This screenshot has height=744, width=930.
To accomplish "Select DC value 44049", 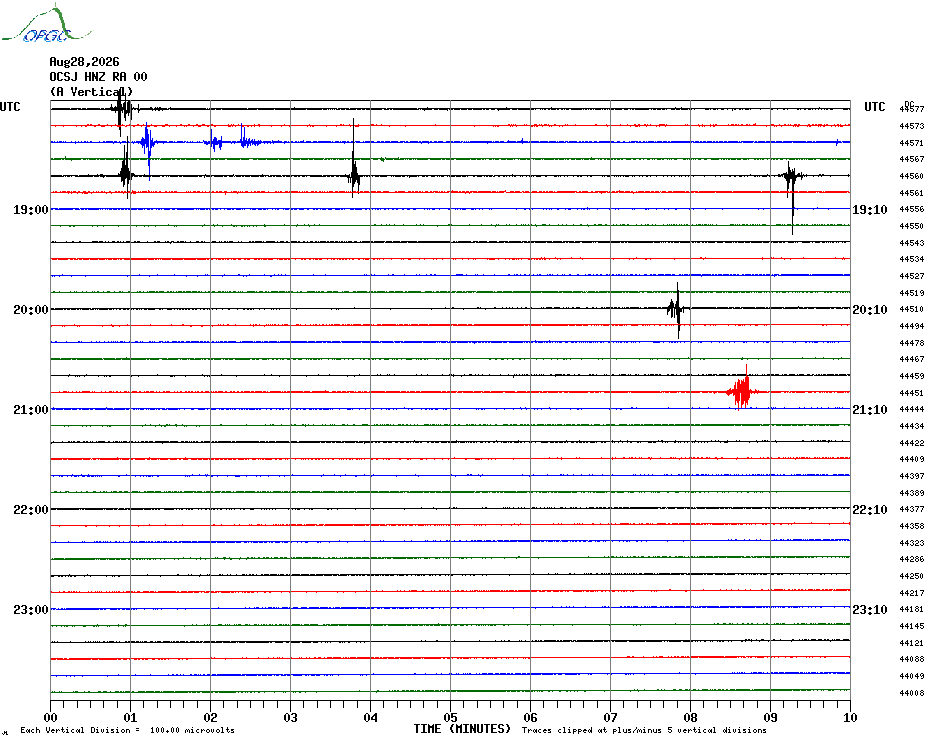I will pos(912,676).
